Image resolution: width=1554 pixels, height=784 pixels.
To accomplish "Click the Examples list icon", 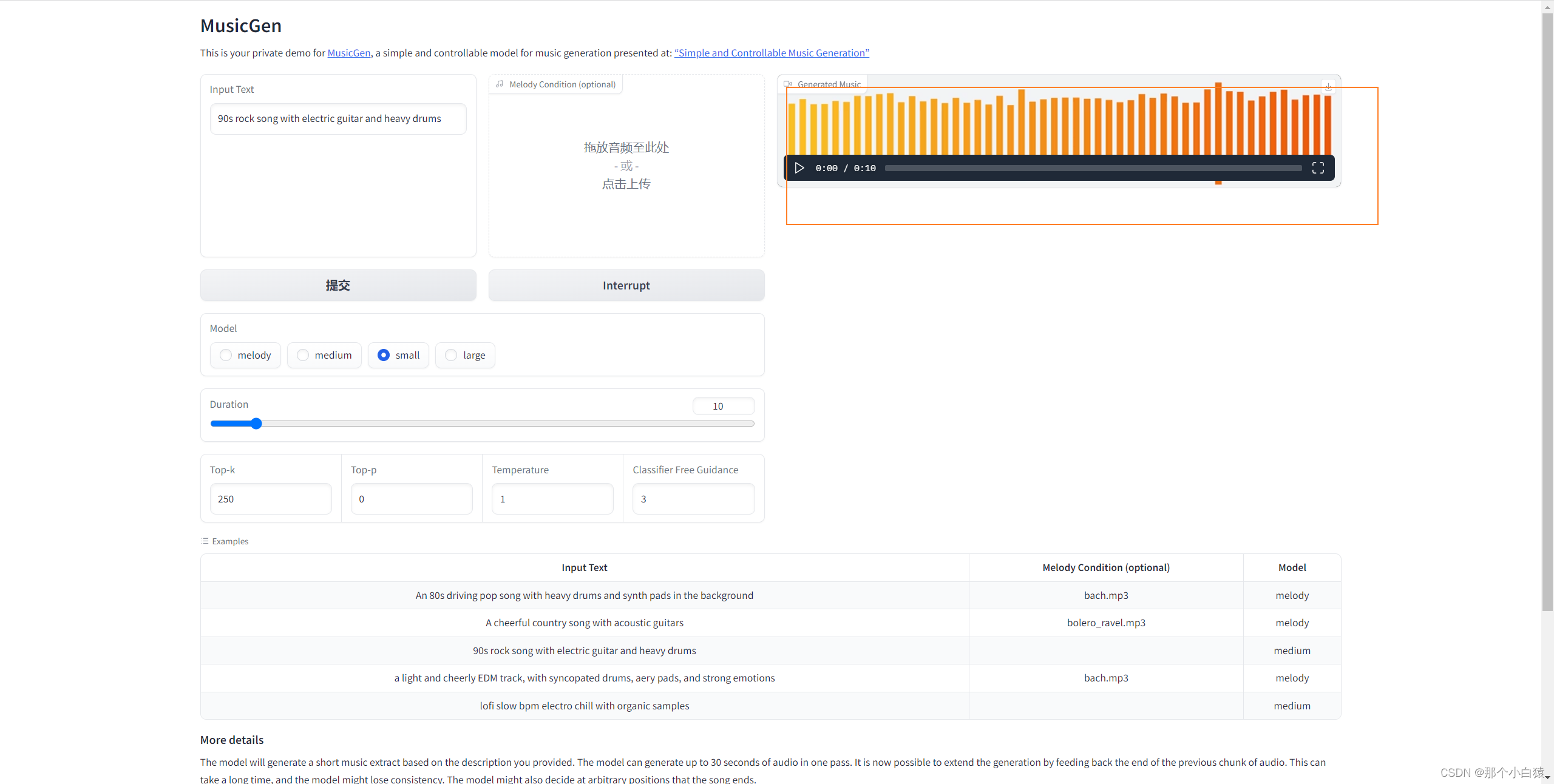I will click(205, 541).
